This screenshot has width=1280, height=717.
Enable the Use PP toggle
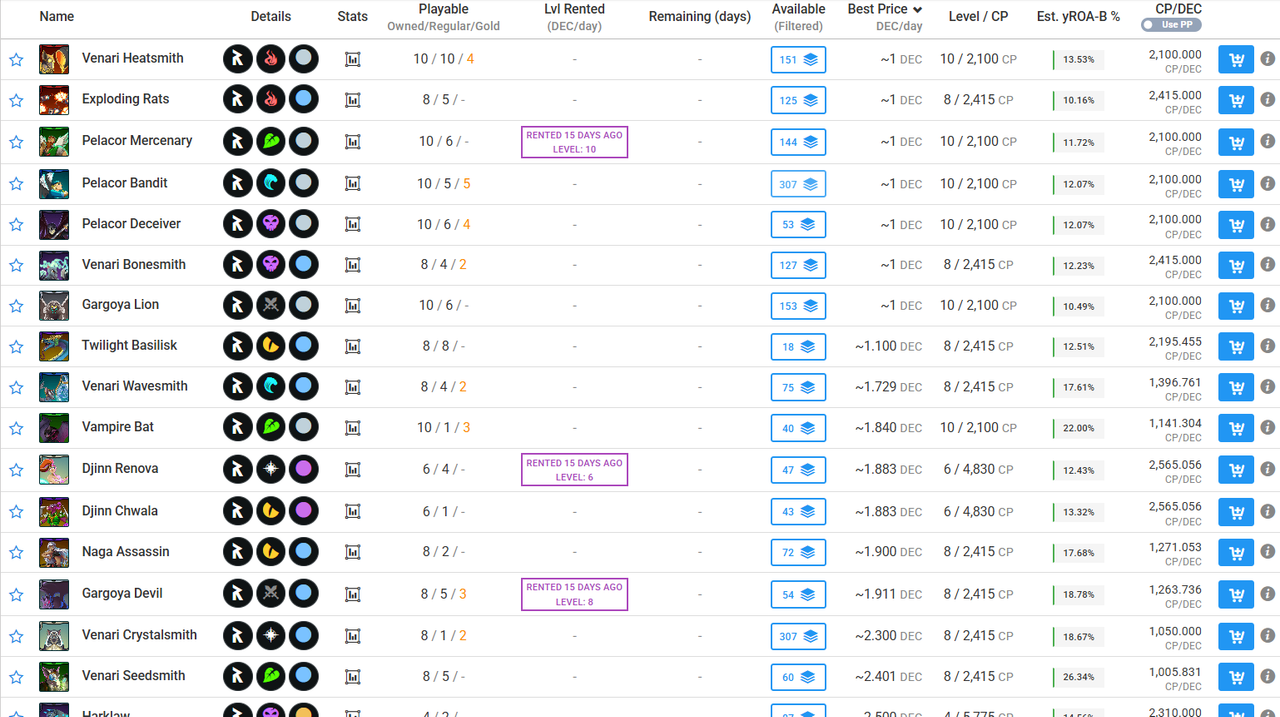coord(1171,25)
